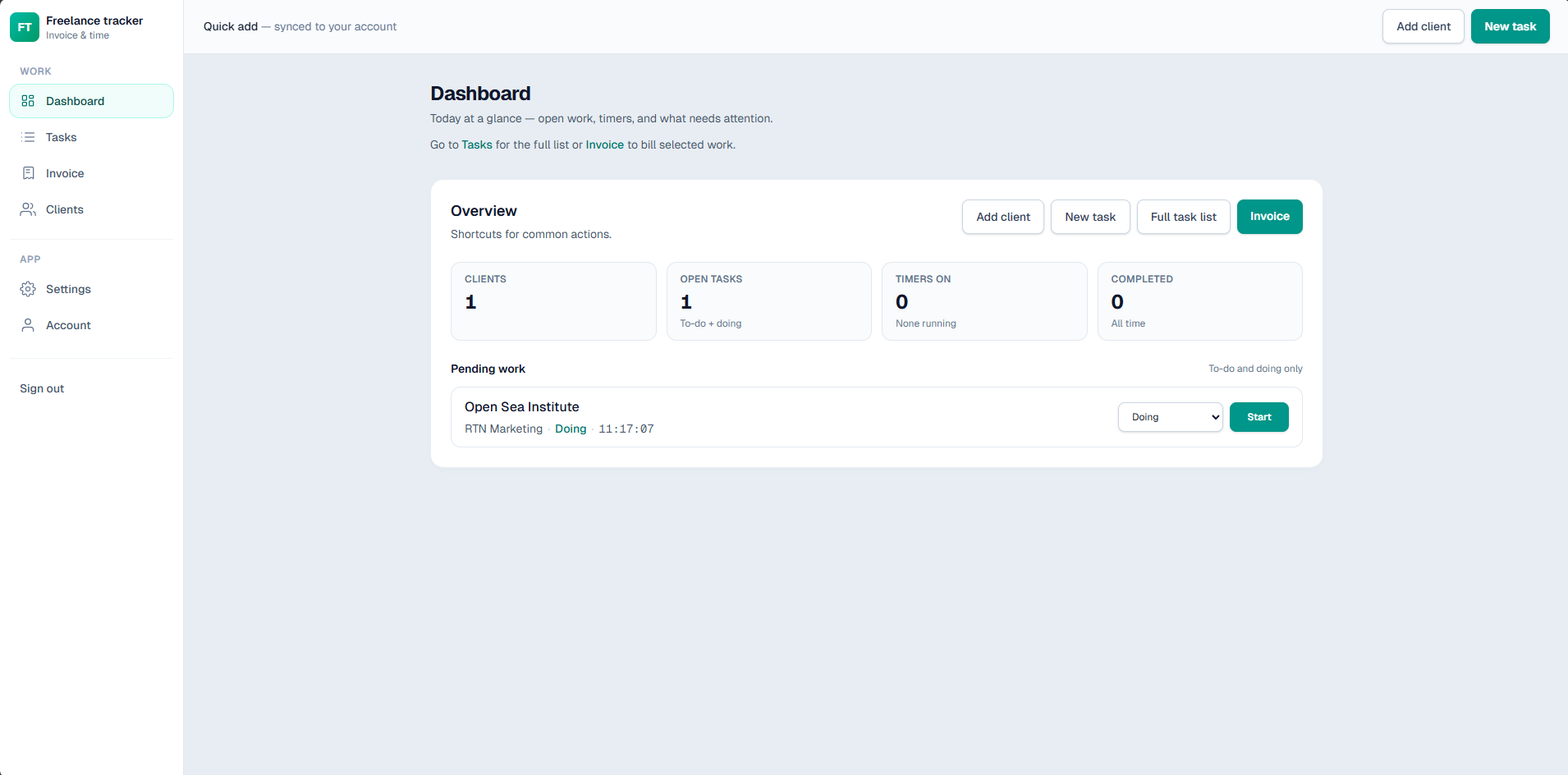Click the Dashboard grid icon
This screenshot has height=775, width=1568.
(x=28, y=101)
